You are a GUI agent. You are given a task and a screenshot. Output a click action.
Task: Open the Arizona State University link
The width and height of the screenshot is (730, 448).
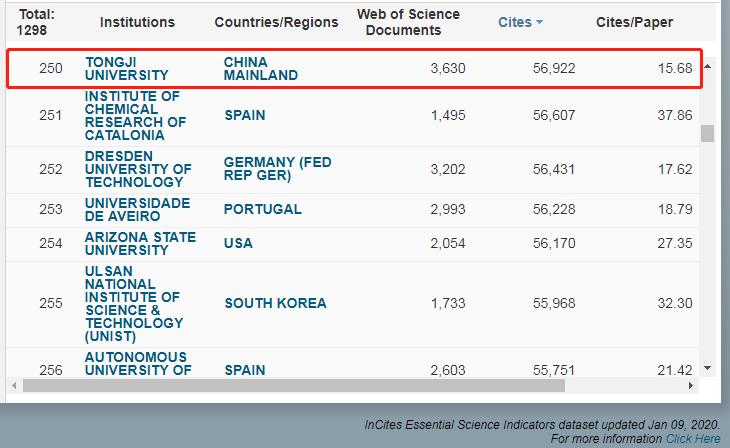click(x=140, y=243)
